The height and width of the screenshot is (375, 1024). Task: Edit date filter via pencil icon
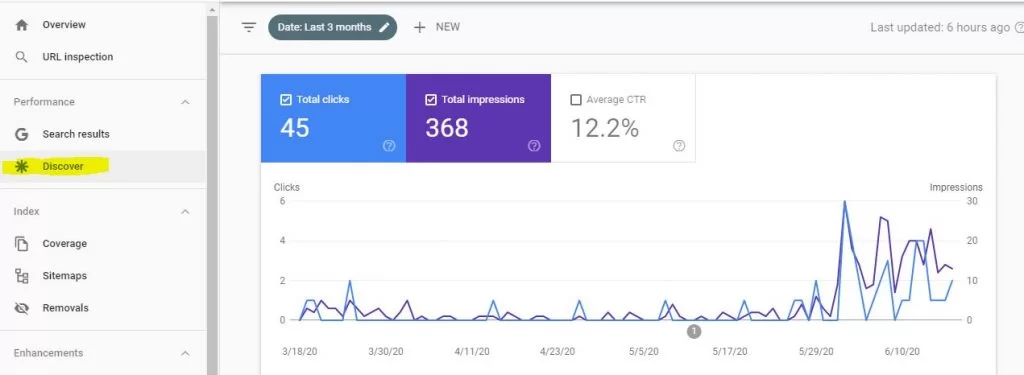(385, 27)
